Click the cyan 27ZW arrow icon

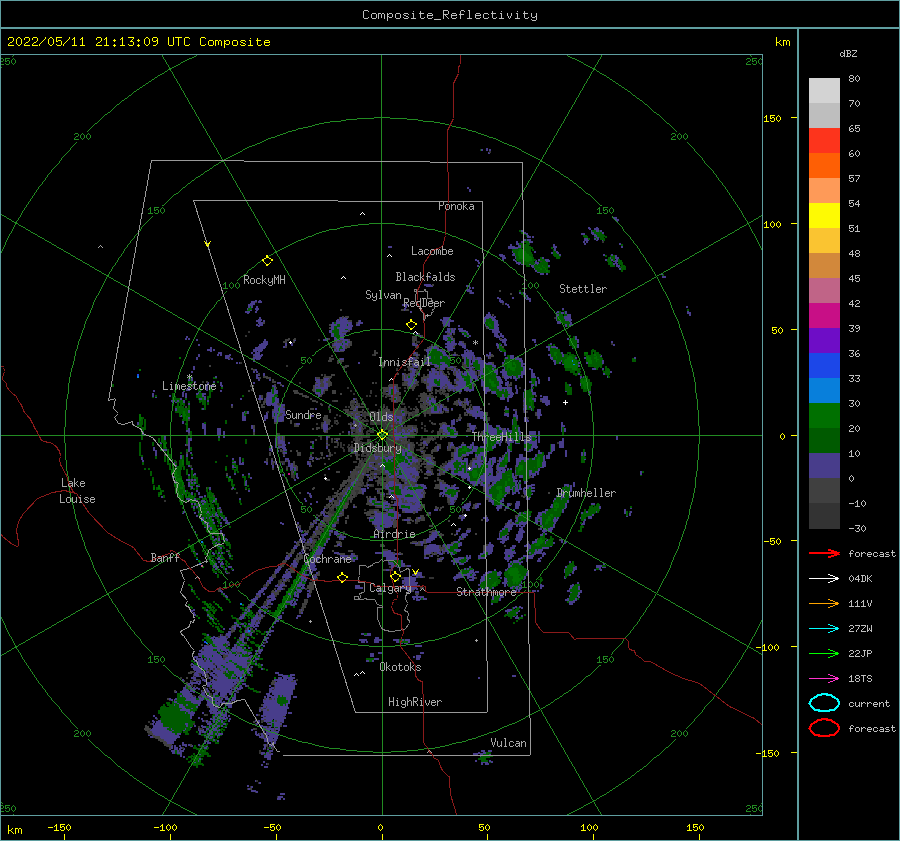[x=824, y=629]
